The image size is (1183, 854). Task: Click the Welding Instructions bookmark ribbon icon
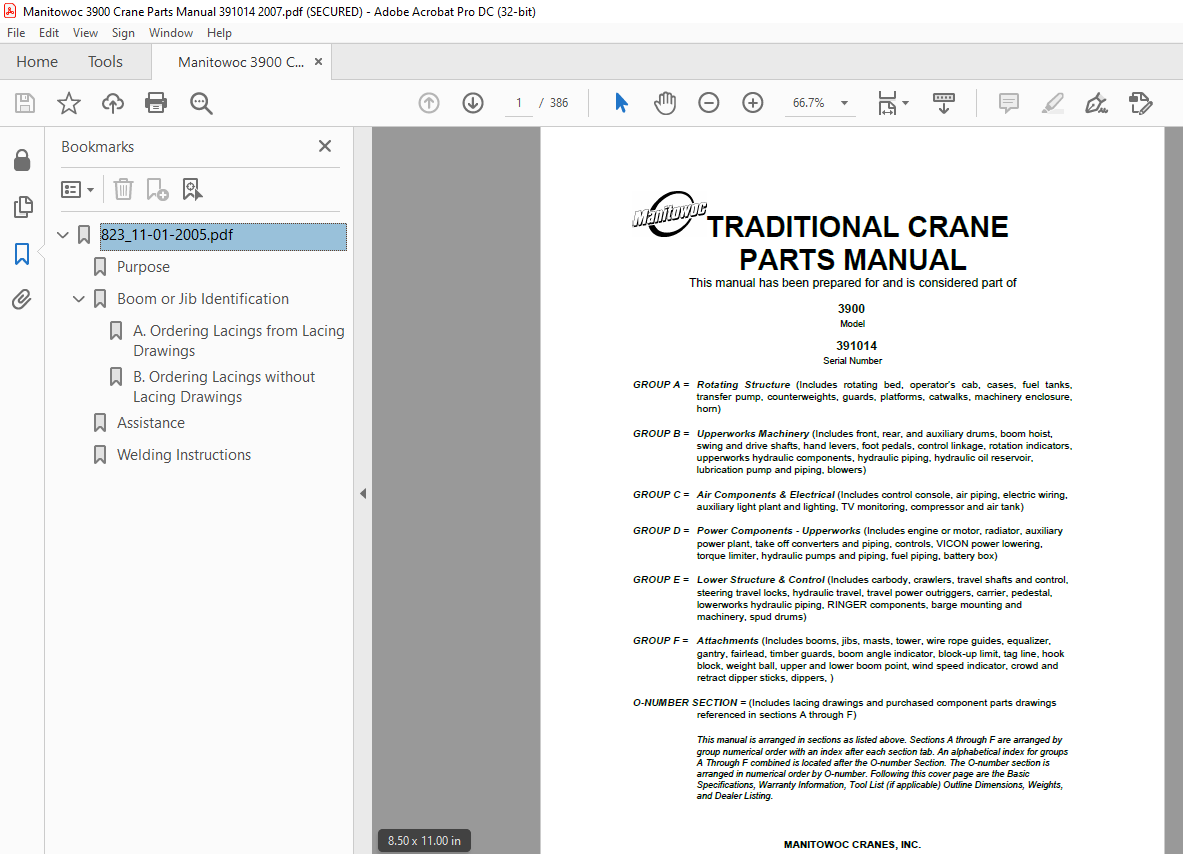[100, 454]
